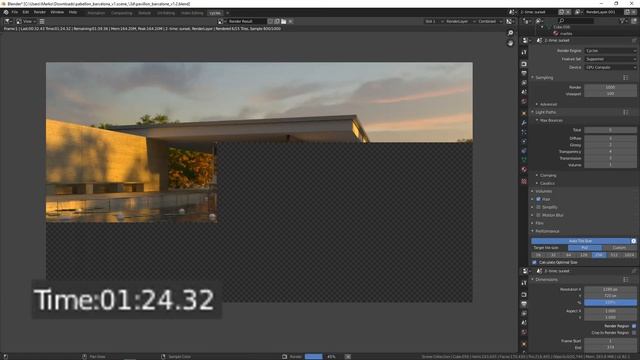Open View Layer properties tab in upper editor

coord(524,83)
